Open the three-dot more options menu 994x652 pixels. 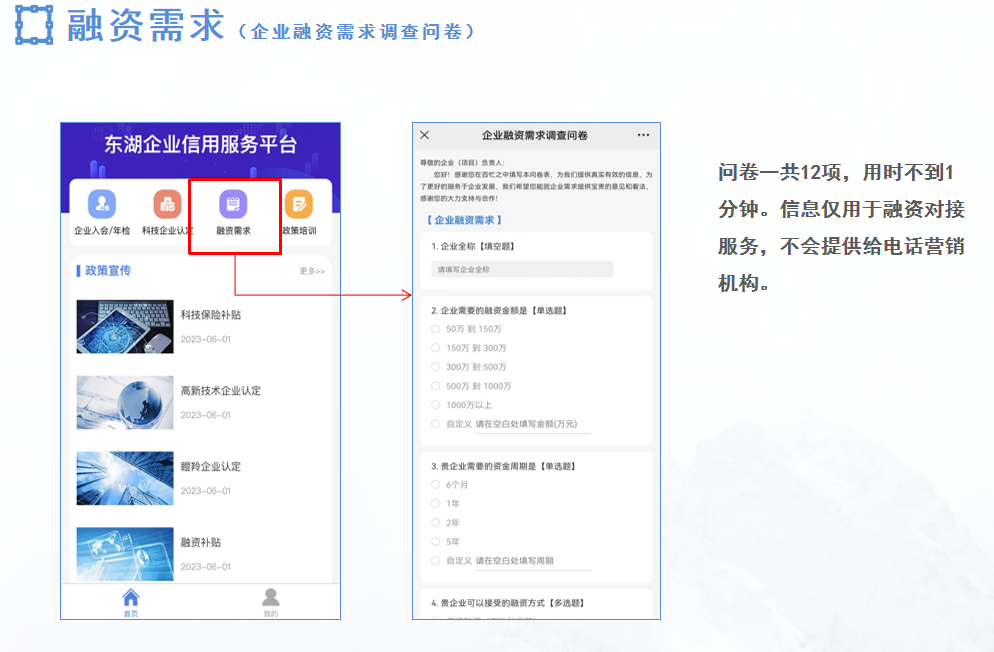click(643, 135)
